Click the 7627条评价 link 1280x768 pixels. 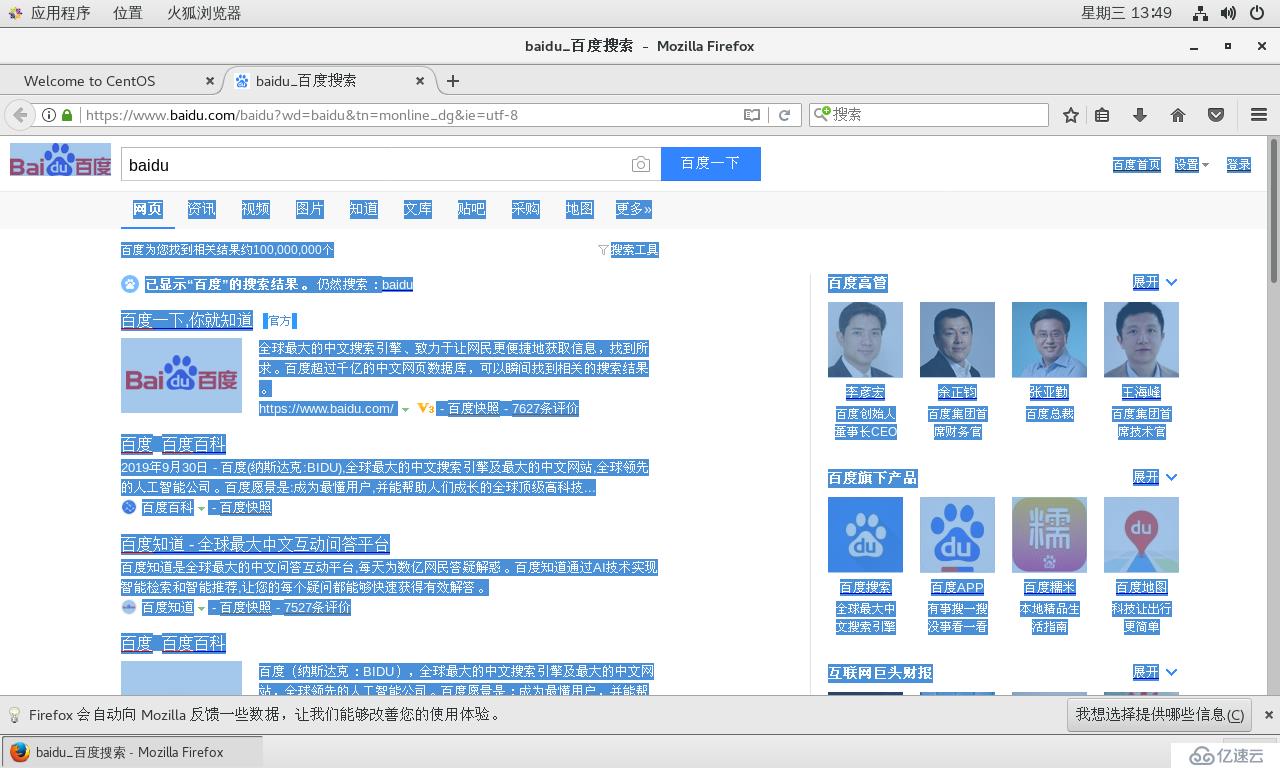pos(545,409)
